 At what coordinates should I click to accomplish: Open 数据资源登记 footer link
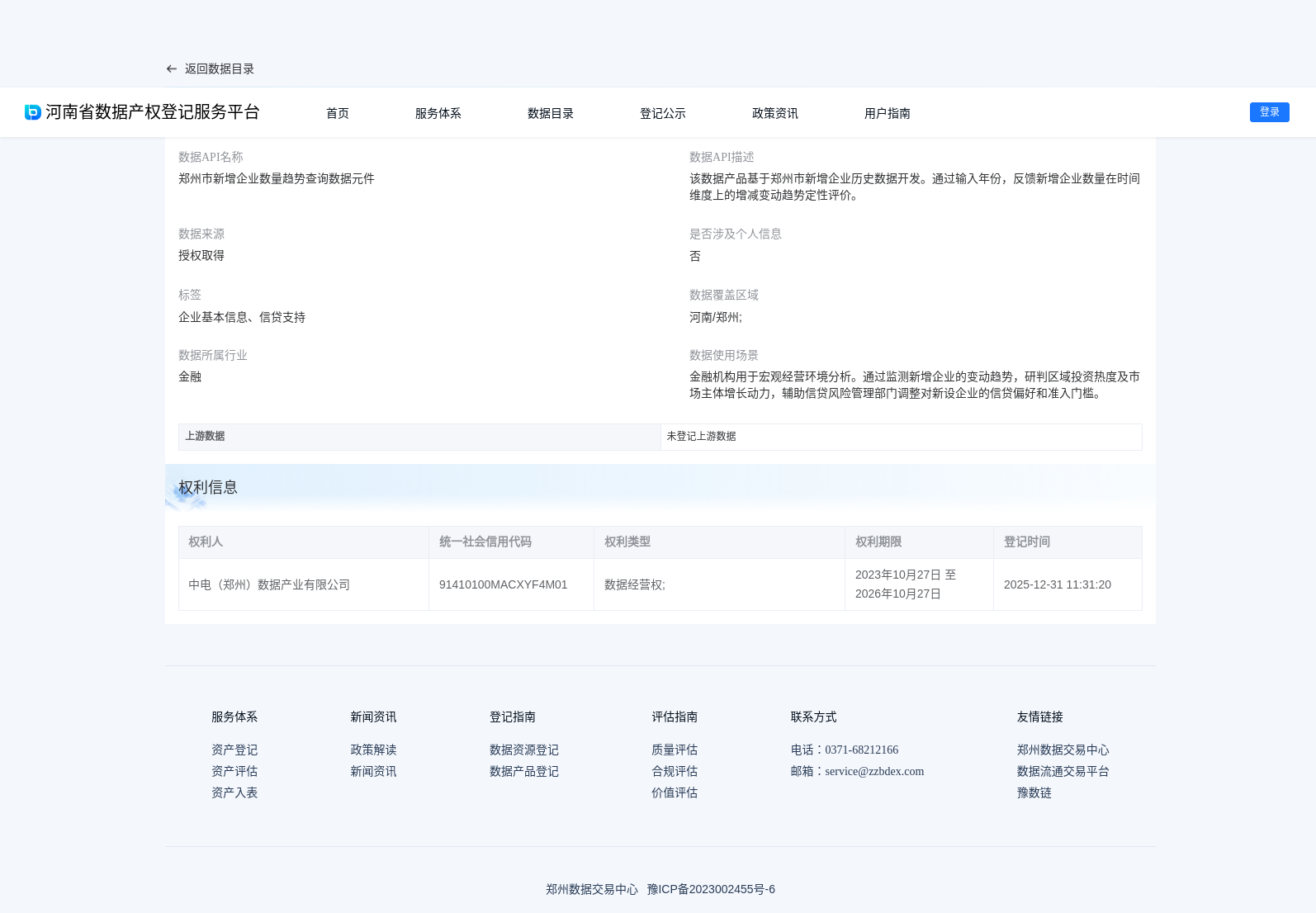tap(524, 750)
